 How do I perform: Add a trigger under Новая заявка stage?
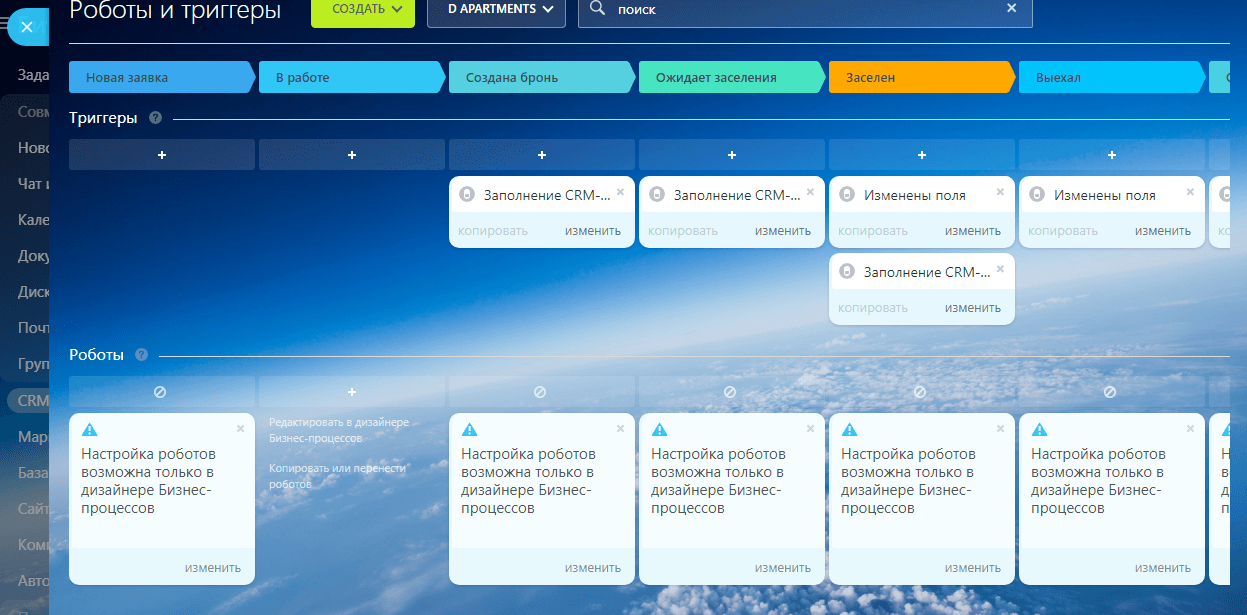pos(162,155)
